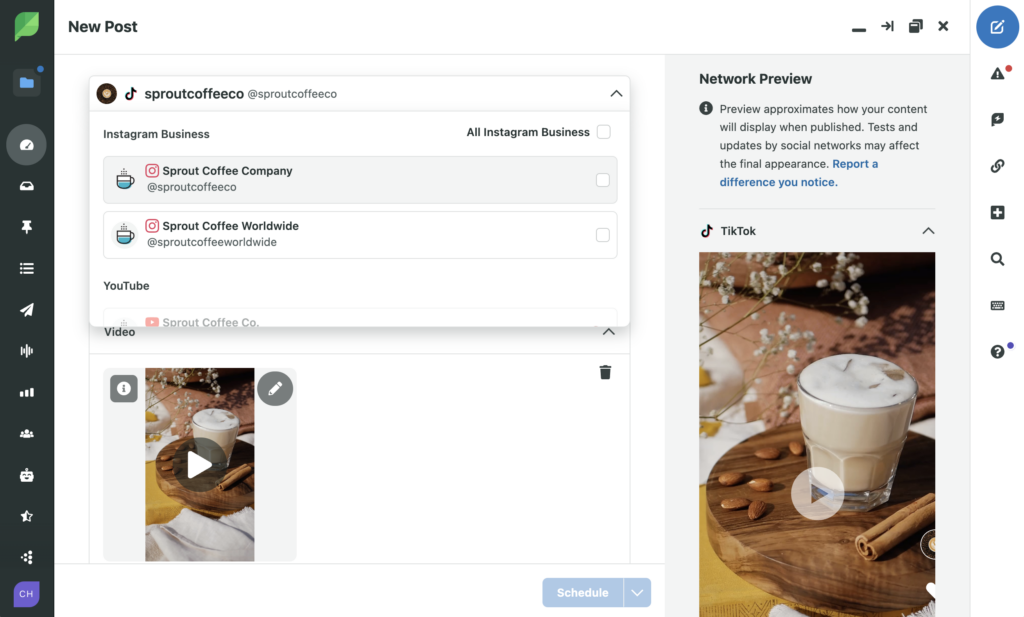
Task: Open the reports bar chart icon
Action: tap(27, 393)
